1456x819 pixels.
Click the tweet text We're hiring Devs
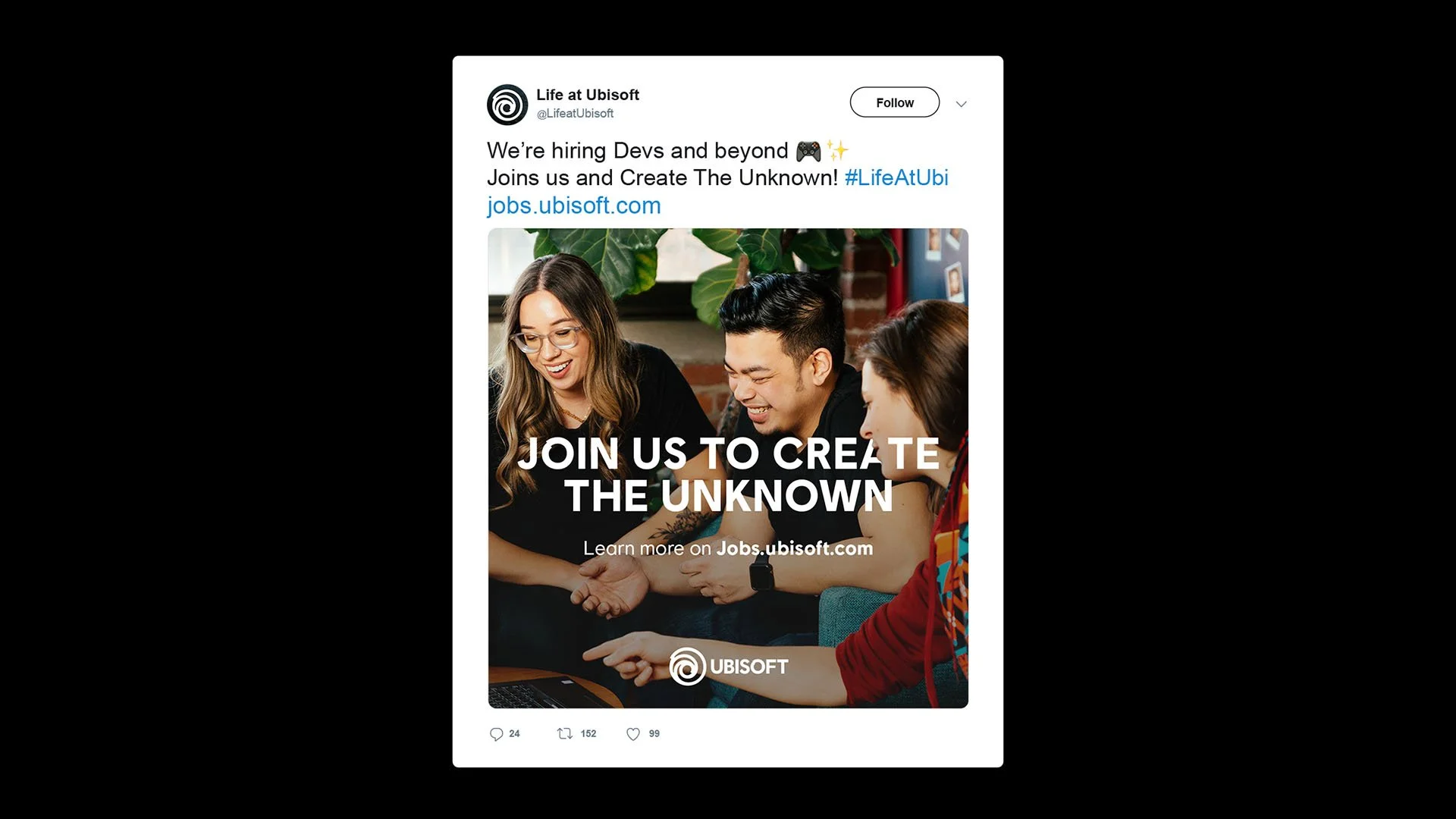pos(638,151)
